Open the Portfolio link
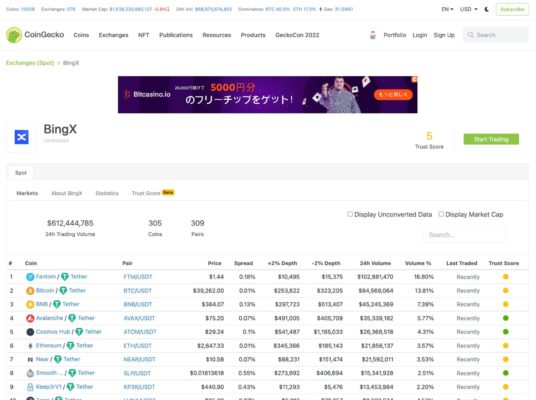The image size is (536, 400). [394, 35]
